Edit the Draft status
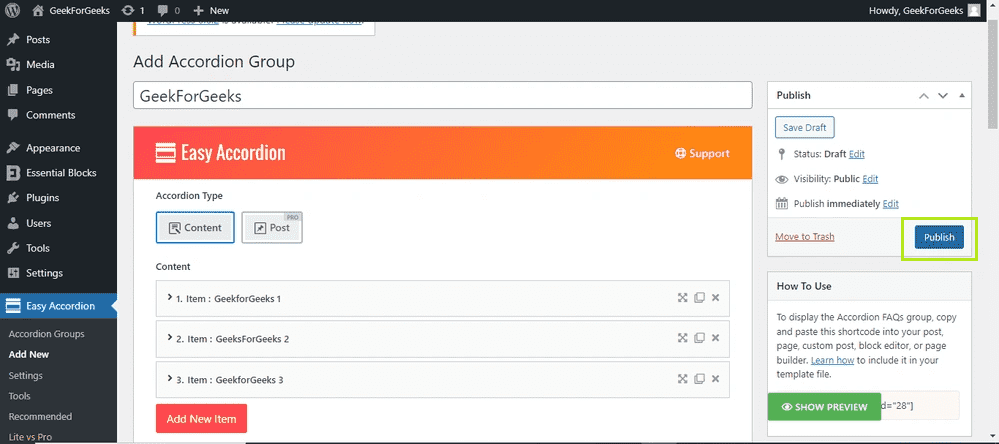999x444 pixels. 857,154
